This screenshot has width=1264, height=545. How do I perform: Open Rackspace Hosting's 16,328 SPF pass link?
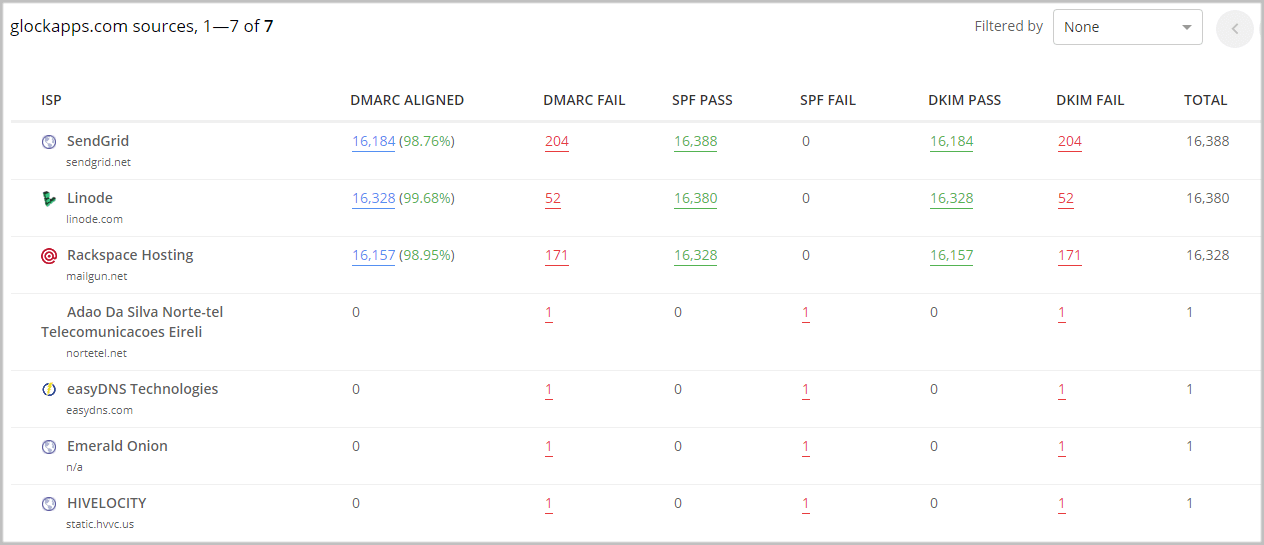tap(695, 255)
